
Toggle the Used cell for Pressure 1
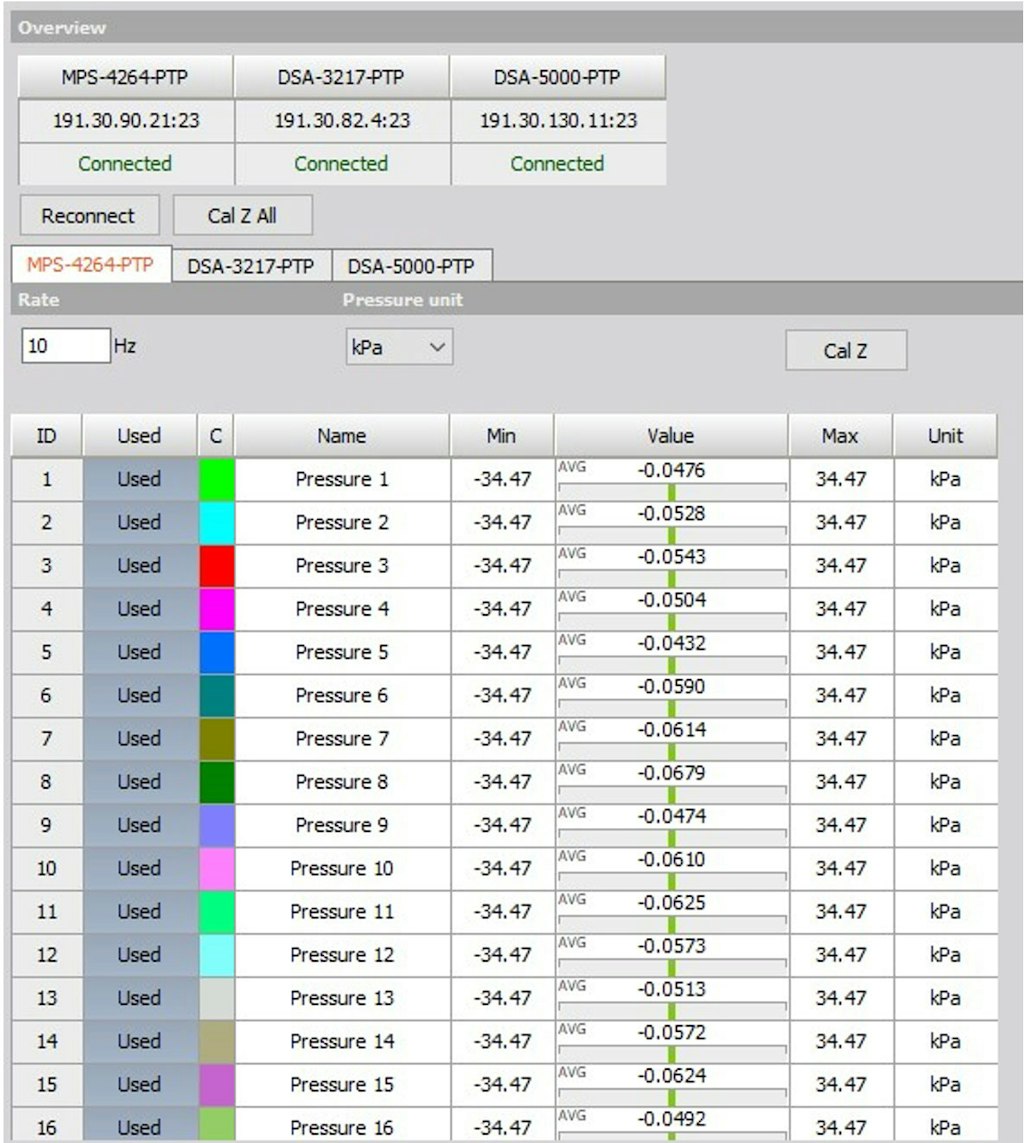click(139, 480)
